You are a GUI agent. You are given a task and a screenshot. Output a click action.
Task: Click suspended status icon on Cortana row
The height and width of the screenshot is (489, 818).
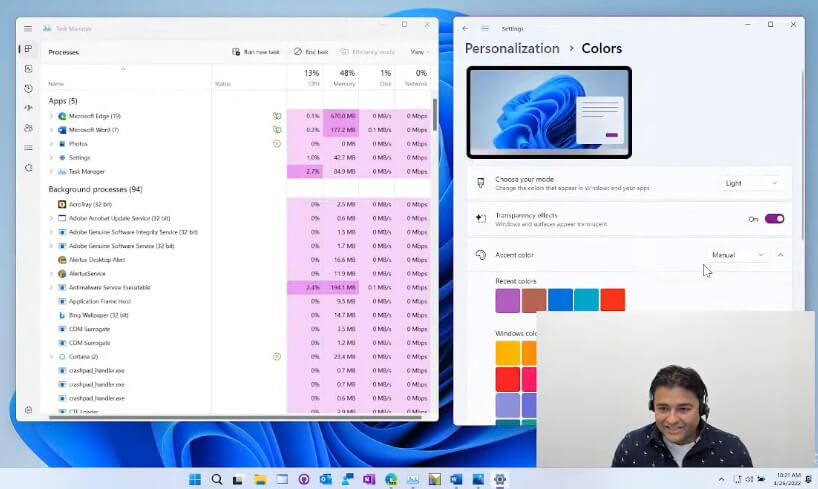277,356
